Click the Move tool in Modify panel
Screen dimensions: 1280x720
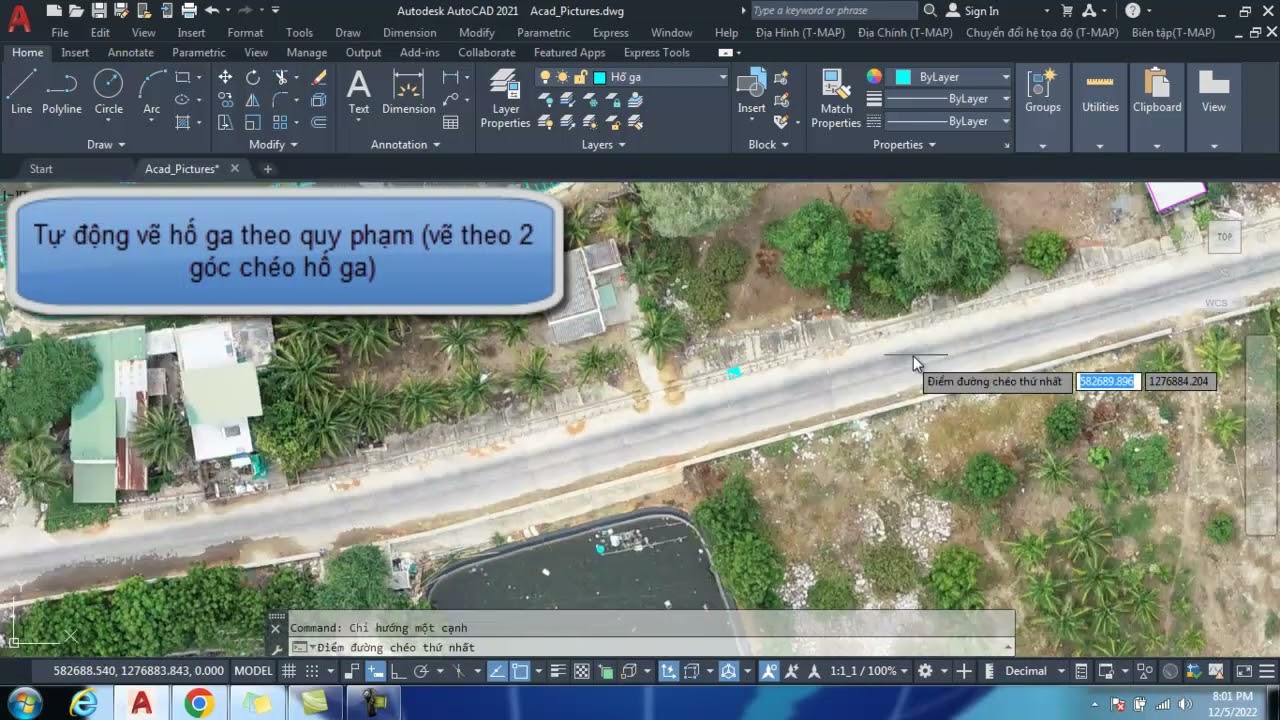(x=225, y=77)
